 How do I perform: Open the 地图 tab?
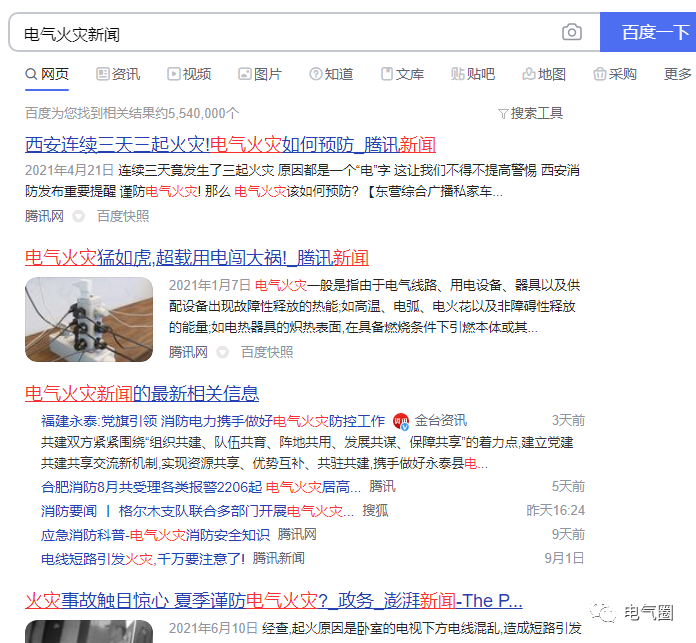[544, 74]
